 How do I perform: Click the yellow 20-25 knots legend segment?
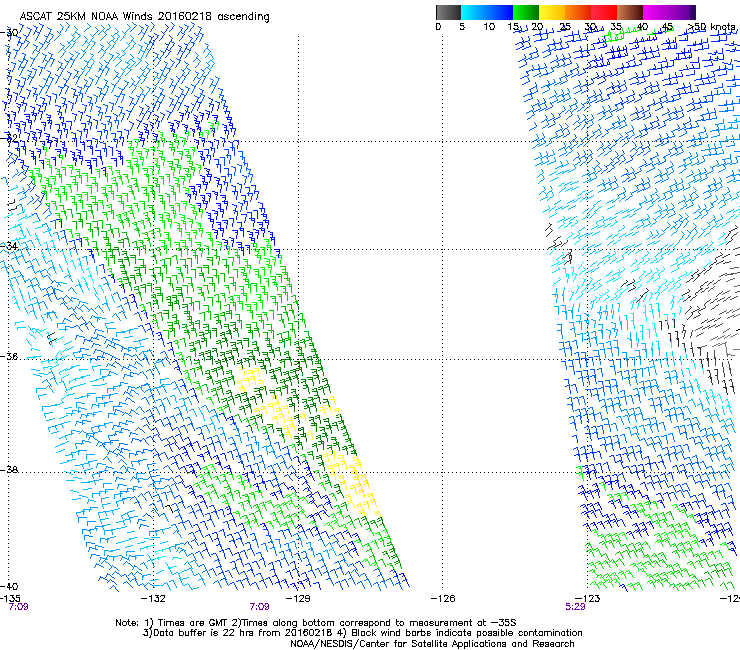pyautogui.click(x=552, y=12)
